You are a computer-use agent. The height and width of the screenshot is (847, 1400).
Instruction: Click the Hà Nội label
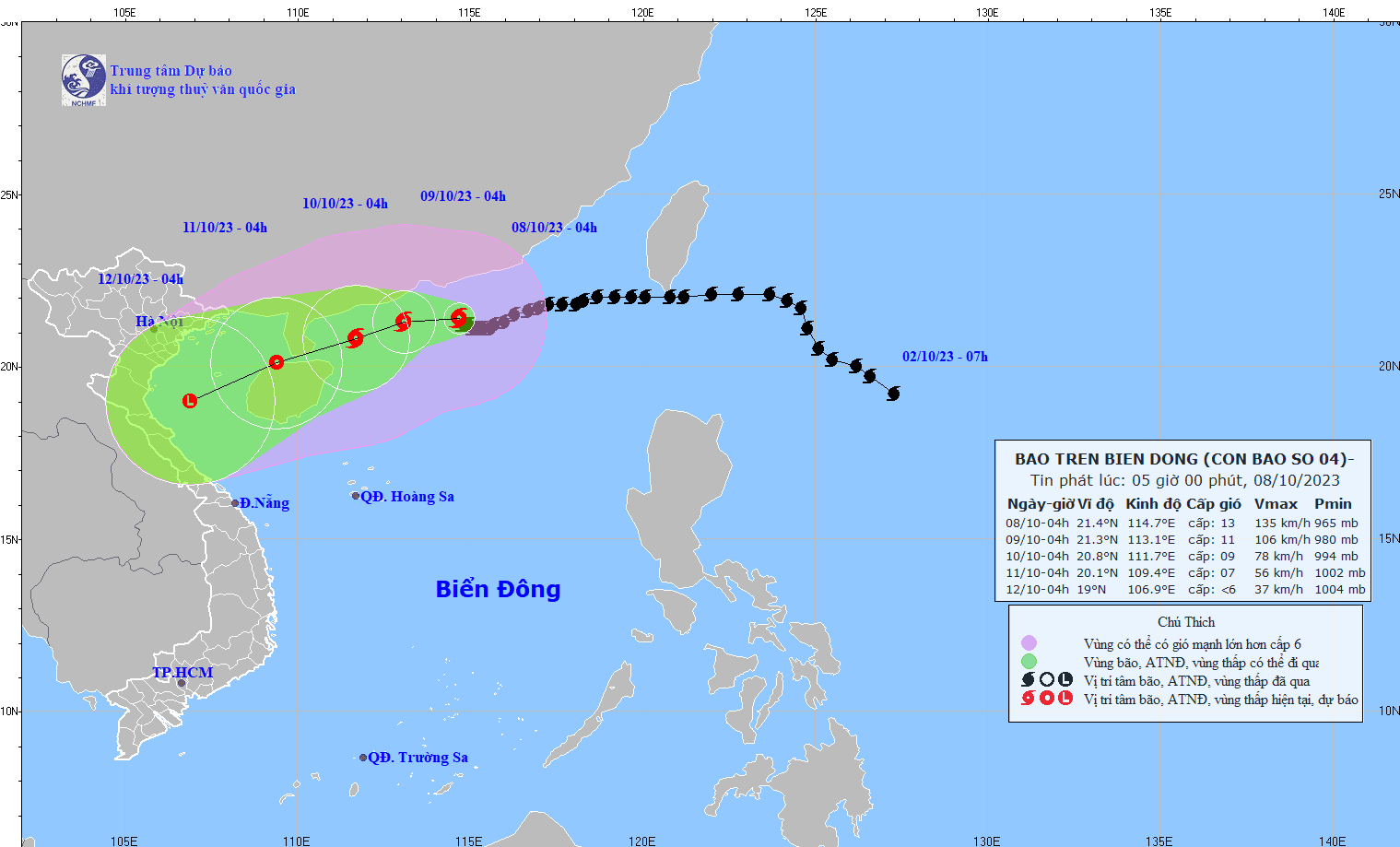click(x=159, y=321)
